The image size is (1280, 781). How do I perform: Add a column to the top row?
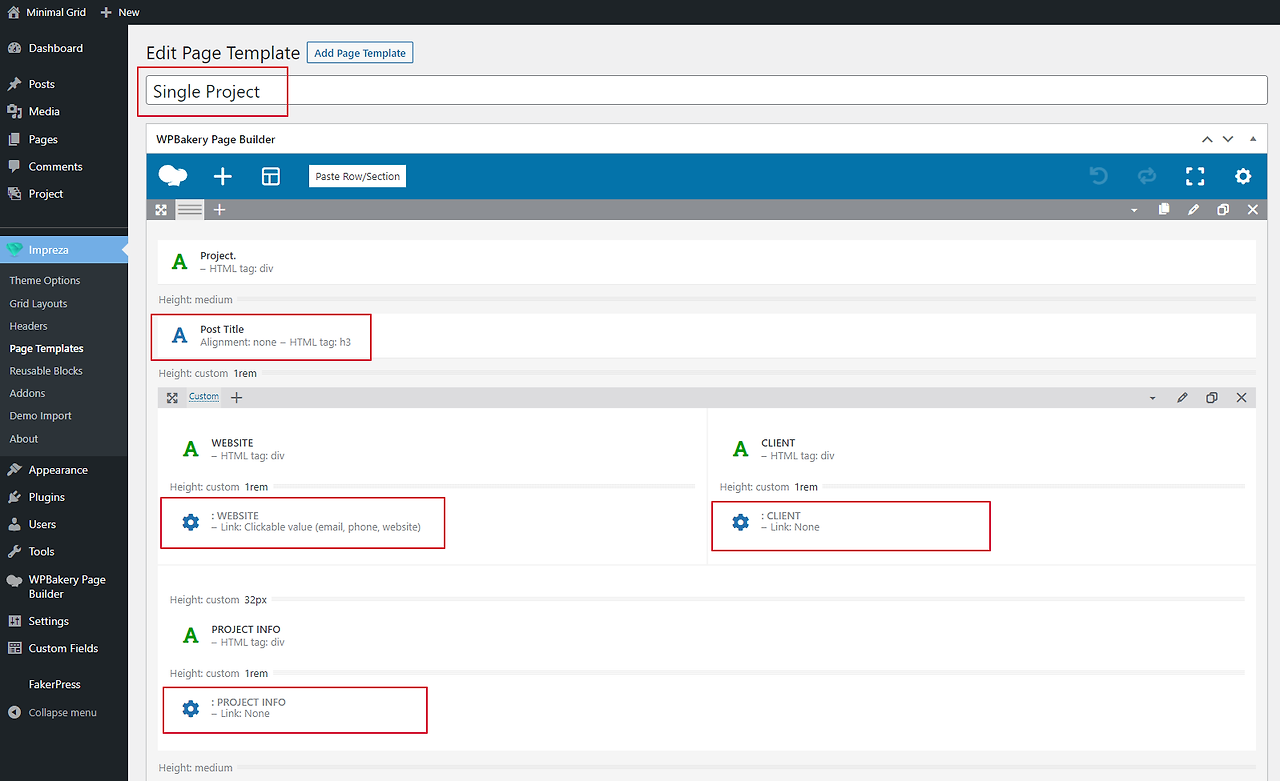[x=220, y=210]
